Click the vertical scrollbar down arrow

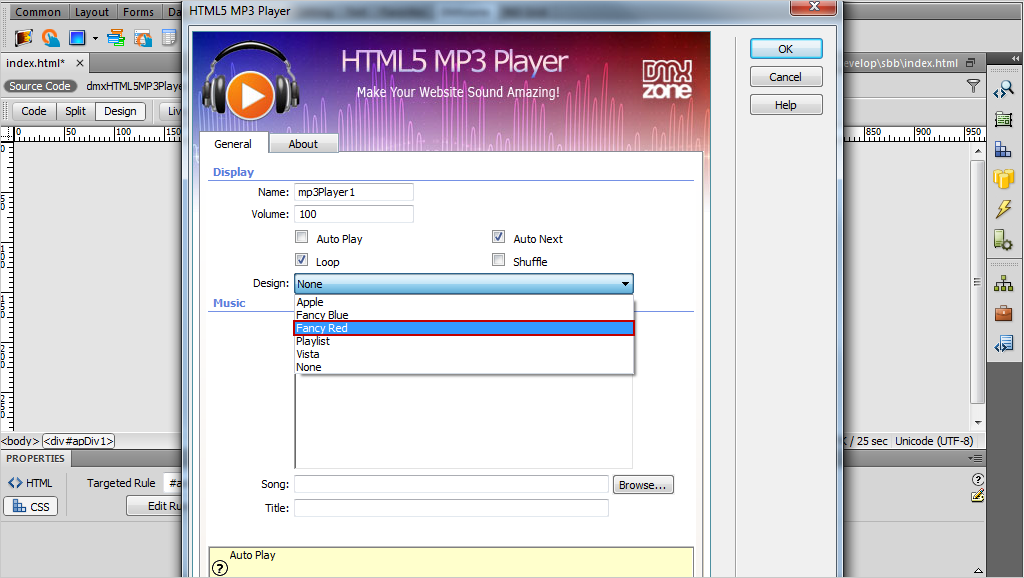click(x=978, y=423)
